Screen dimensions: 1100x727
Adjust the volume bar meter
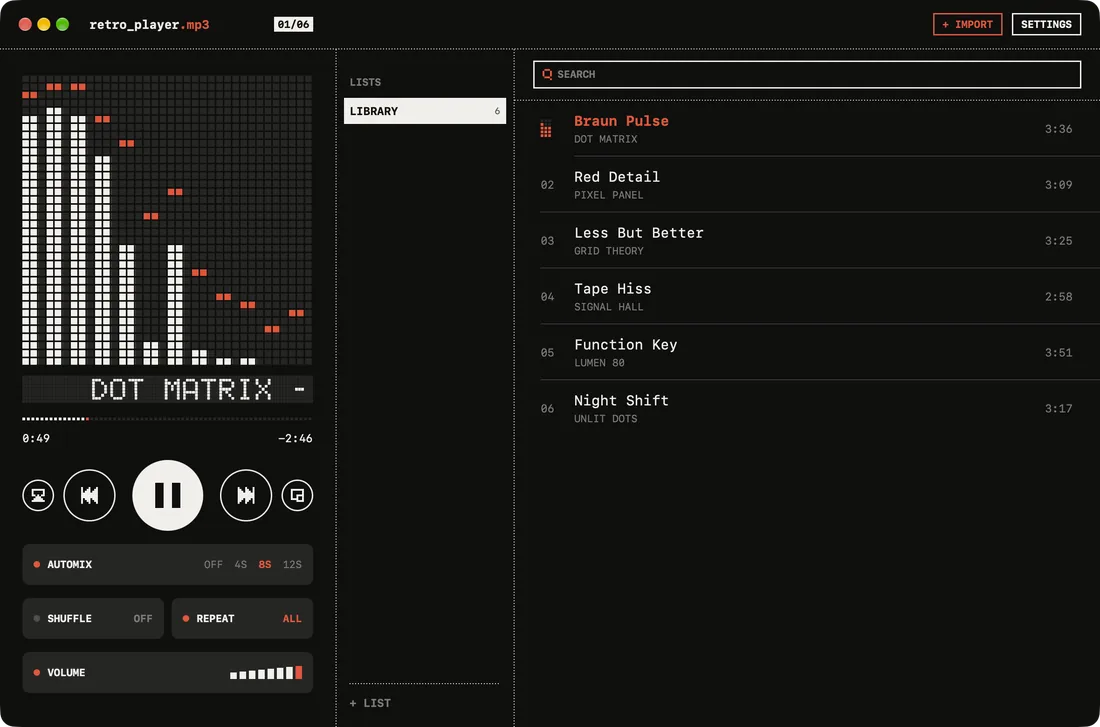(x=266, y=672)
